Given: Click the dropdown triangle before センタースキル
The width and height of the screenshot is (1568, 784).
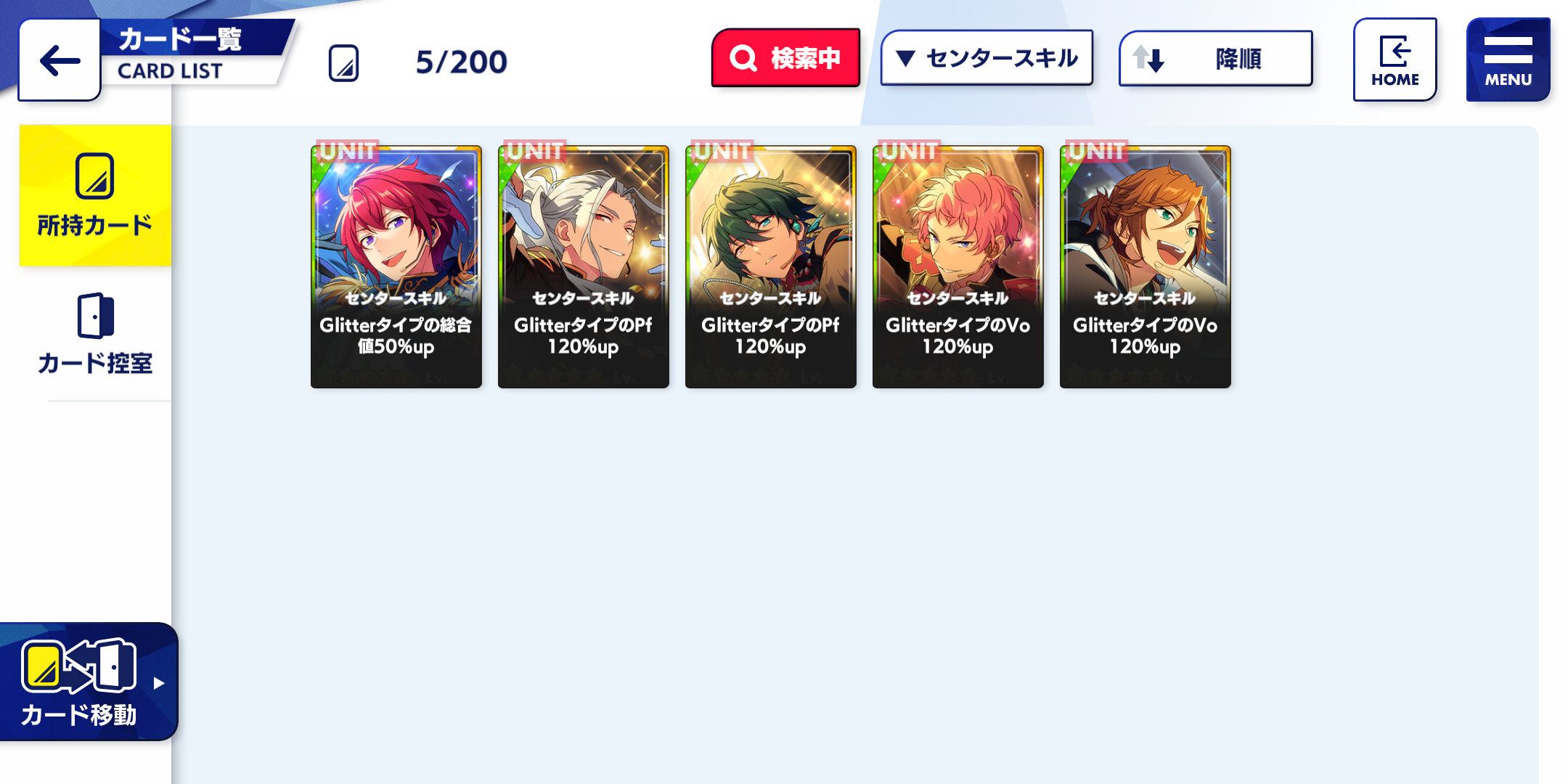Looking at the screenshot, I should [x=905, y=58].
